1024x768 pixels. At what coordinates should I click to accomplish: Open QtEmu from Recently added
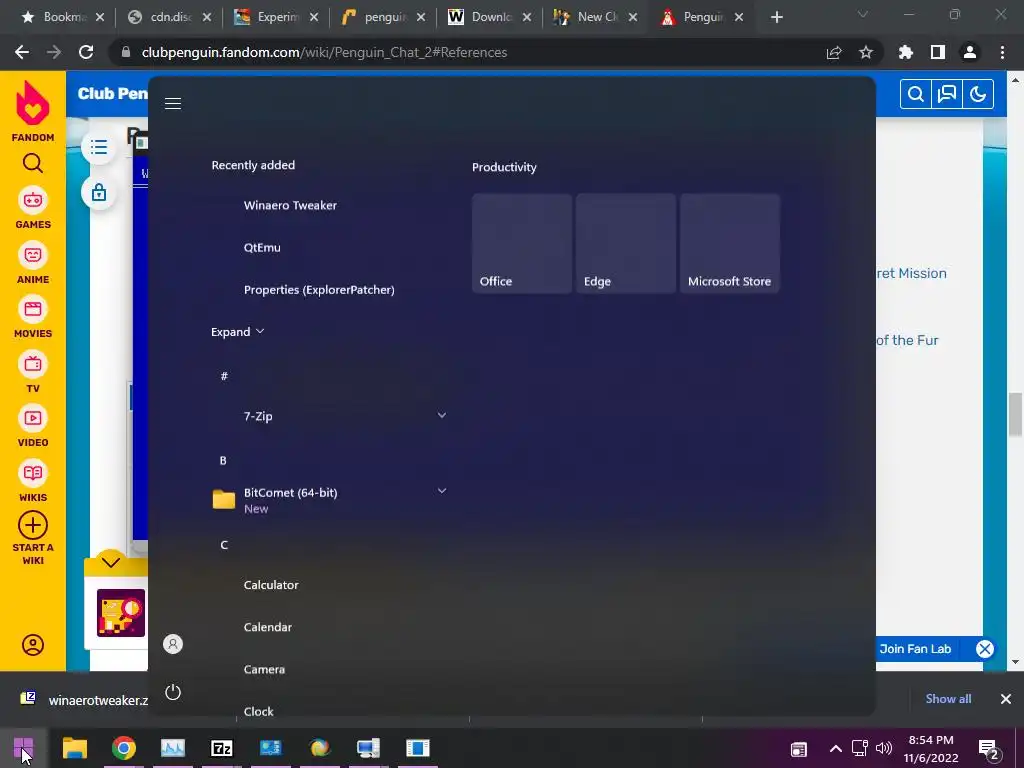[x=262, y=248]
